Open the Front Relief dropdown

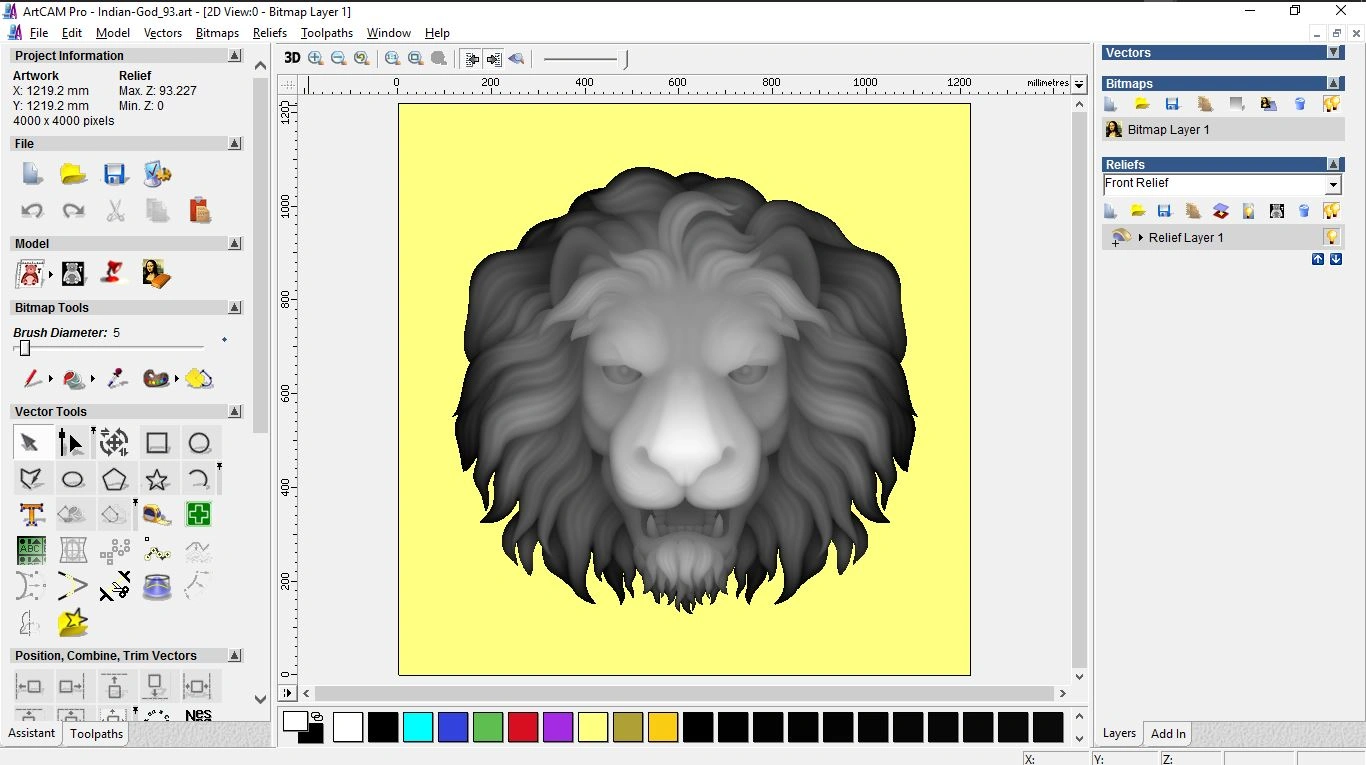coord(1332,185)
